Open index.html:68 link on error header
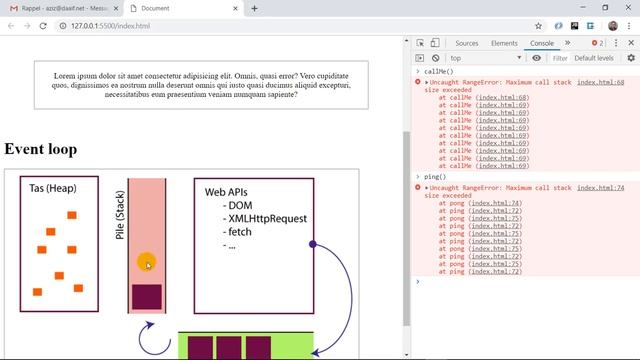The height and width of the screenshot is (360, 640). pyautogui.click(x=600, y=82)
